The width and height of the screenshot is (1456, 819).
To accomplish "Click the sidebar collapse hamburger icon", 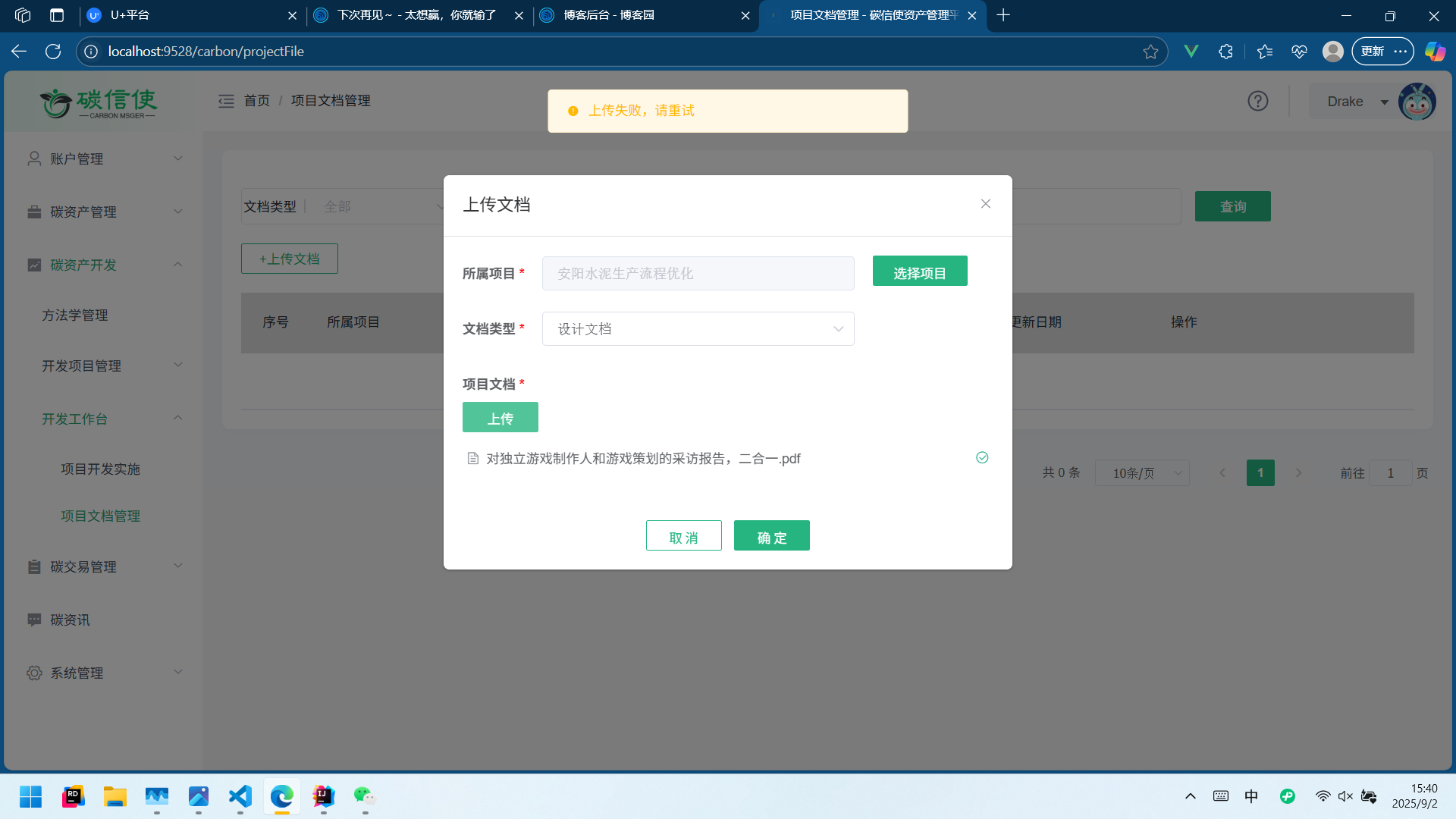I will (x=226, y=101).
